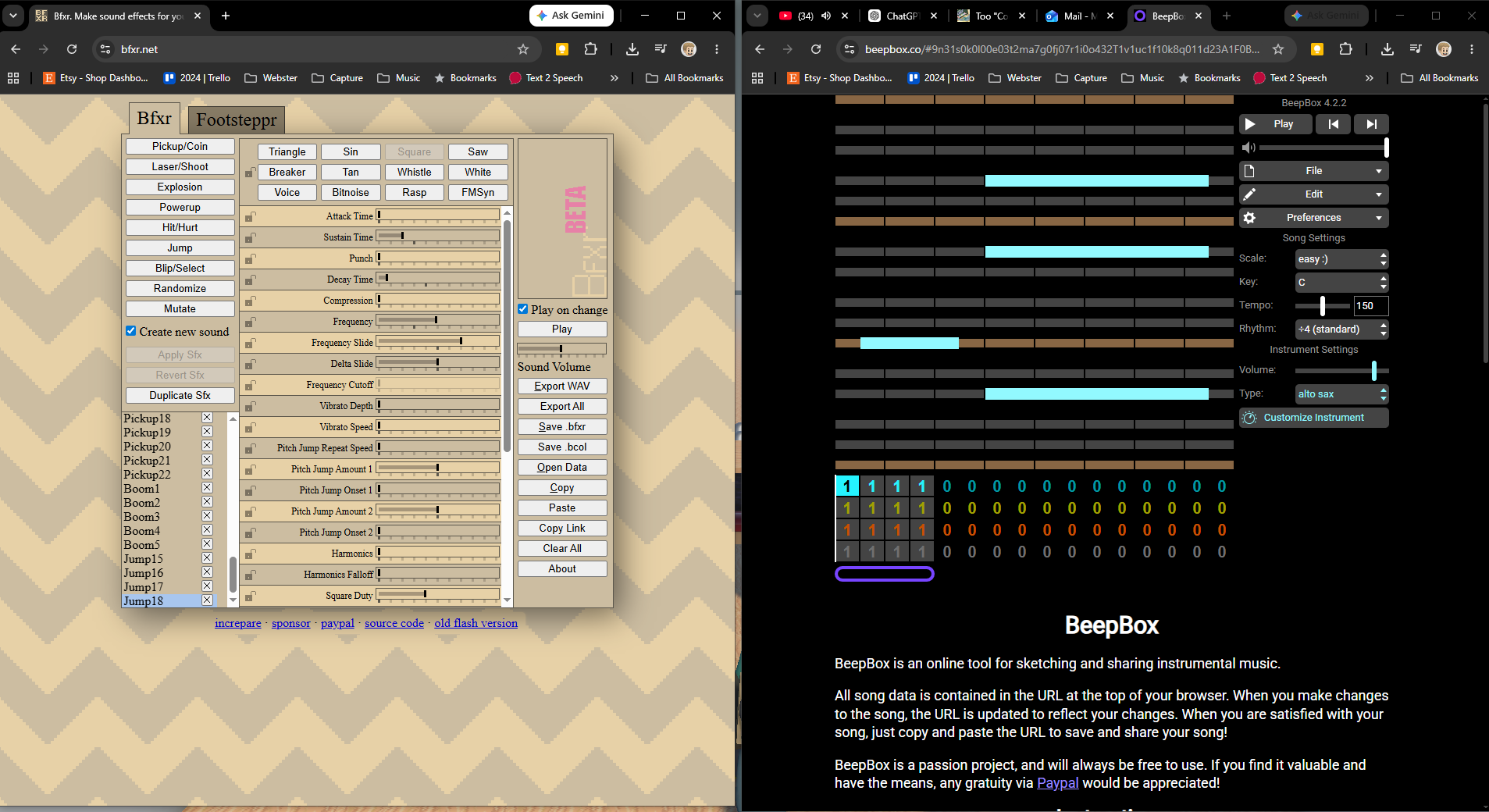Open the BeepBox Preferences menu
1489x812 pixels.
pyautogui.click(x=1314, y=218)
